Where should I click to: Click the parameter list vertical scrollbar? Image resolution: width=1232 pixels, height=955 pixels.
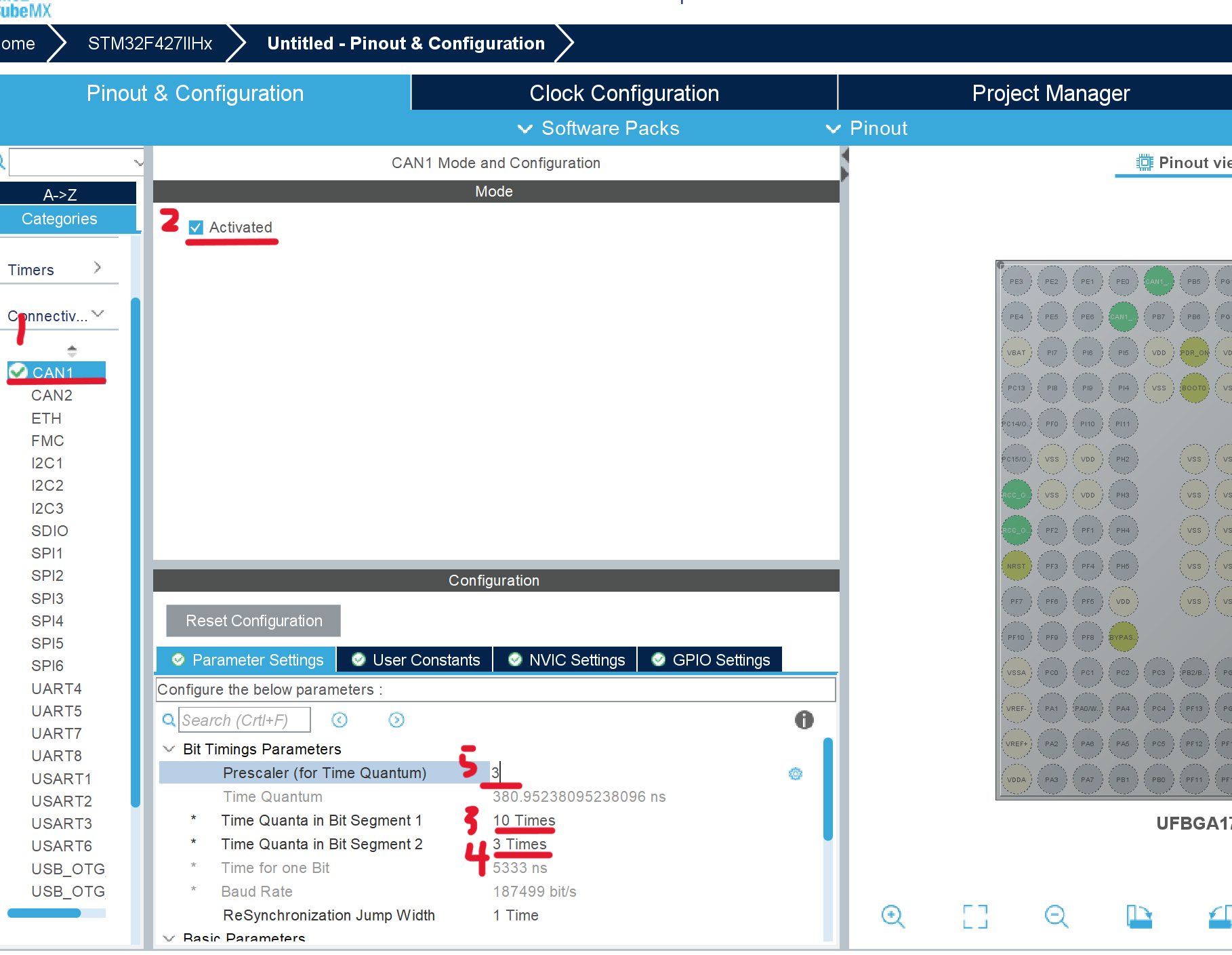(827, 789)
